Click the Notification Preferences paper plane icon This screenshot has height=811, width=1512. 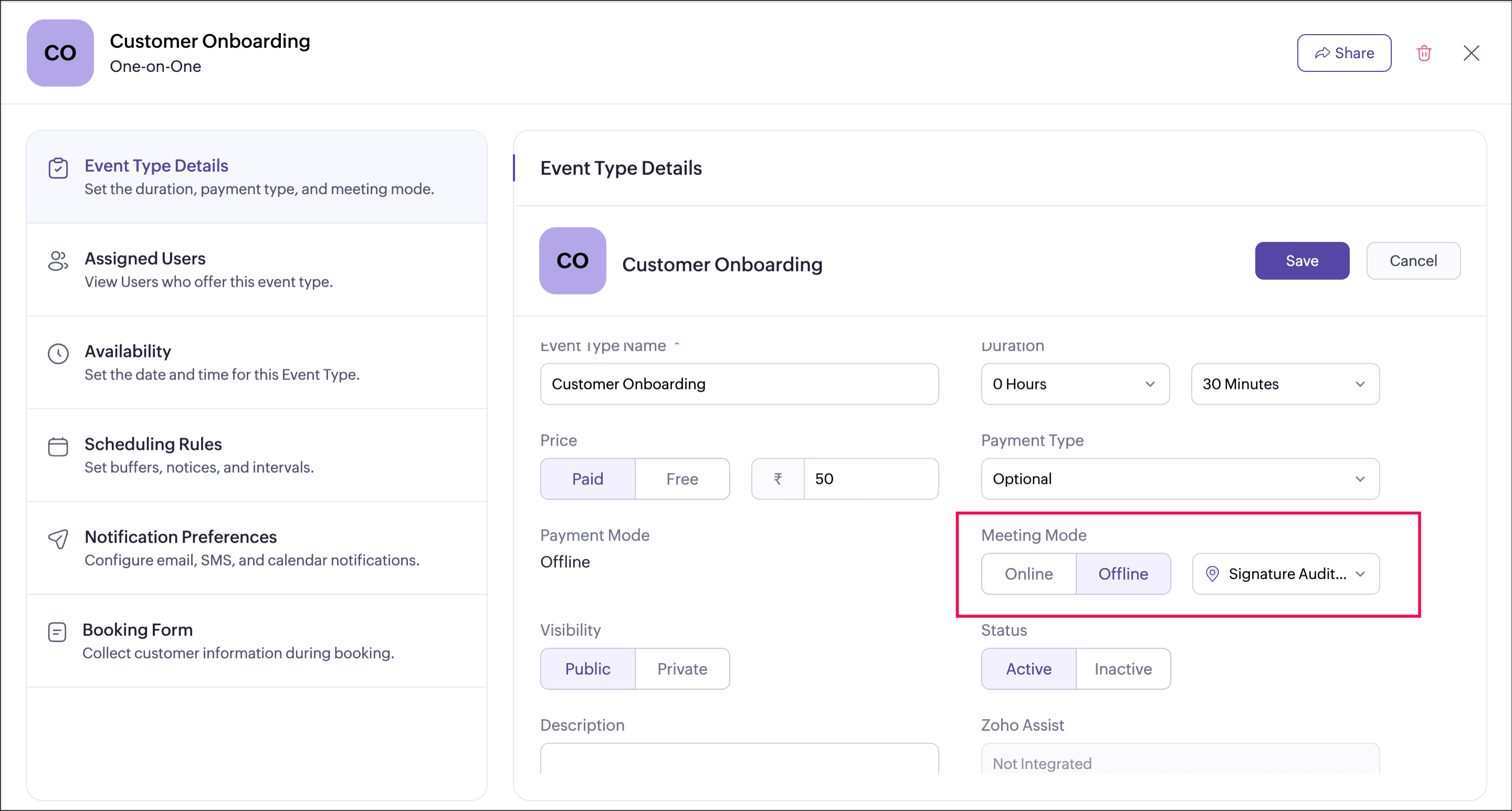click(58, 539)
